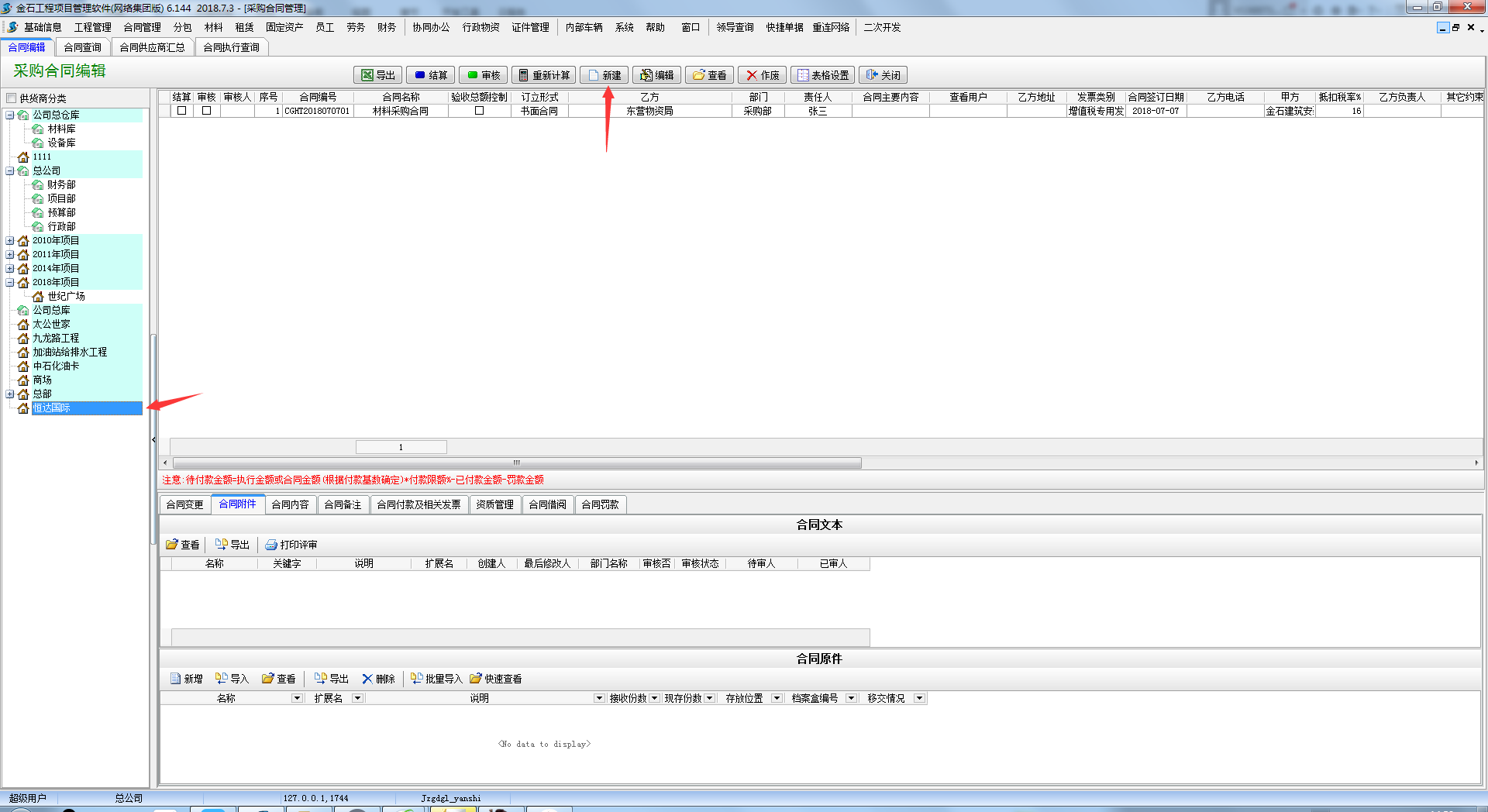Image resolution: width=1488 pixels, height=812 pixels.
Task: Click 查看 in the 合同原件 toolbar
Action: click(x=279, y=679)
